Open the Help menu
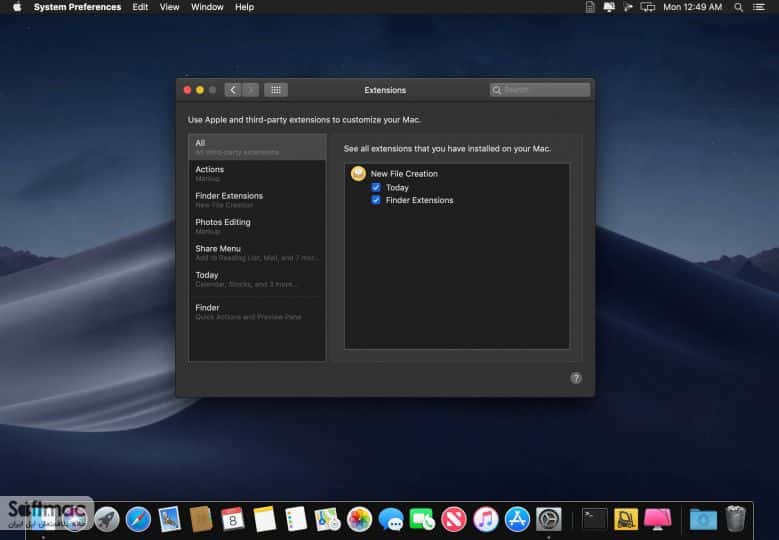The width and height of the screenshot is (779, 540). (244, 7)
